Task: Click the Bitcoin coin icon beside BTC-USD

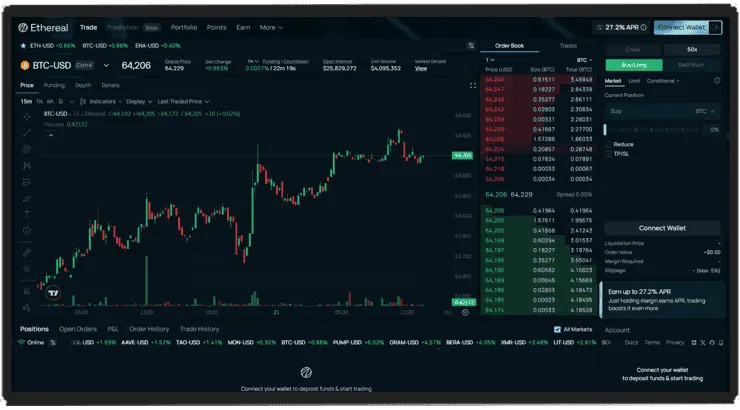Action: pyautogui.click(x=25, y=66)
